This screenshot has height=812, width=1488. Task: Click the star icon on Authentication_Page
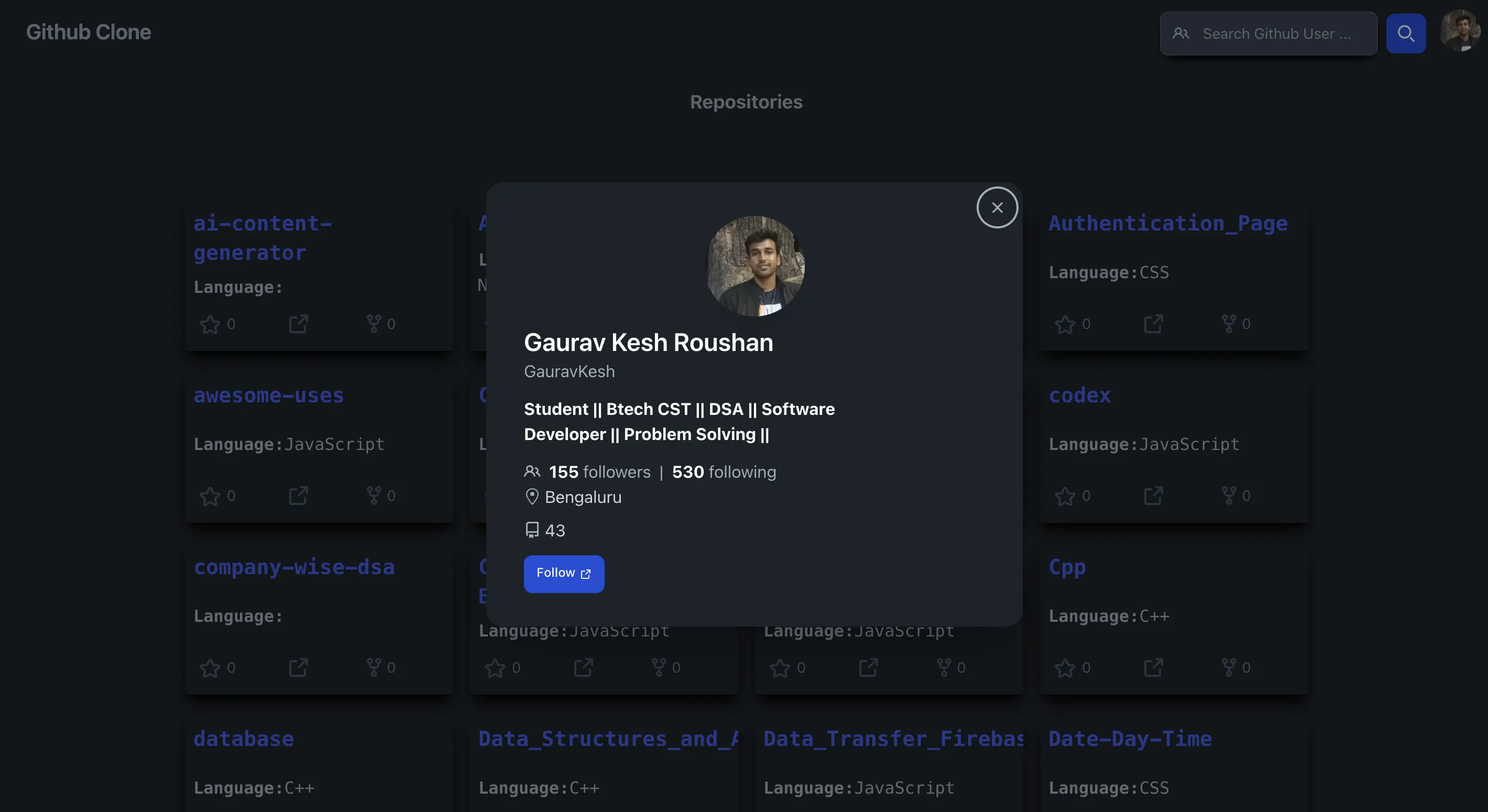click(1065, 324)
